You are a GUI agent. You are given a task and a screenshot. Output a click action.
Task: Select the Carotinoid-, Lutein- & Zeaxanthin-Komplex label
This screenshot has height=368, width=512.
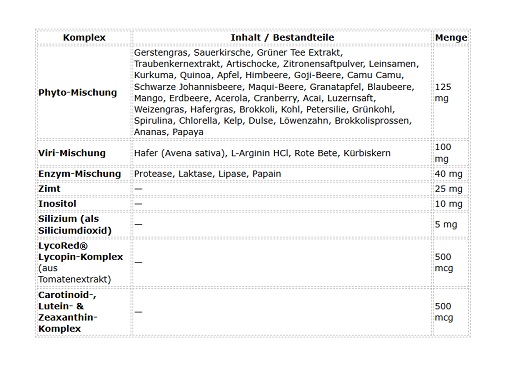point(68,312)
